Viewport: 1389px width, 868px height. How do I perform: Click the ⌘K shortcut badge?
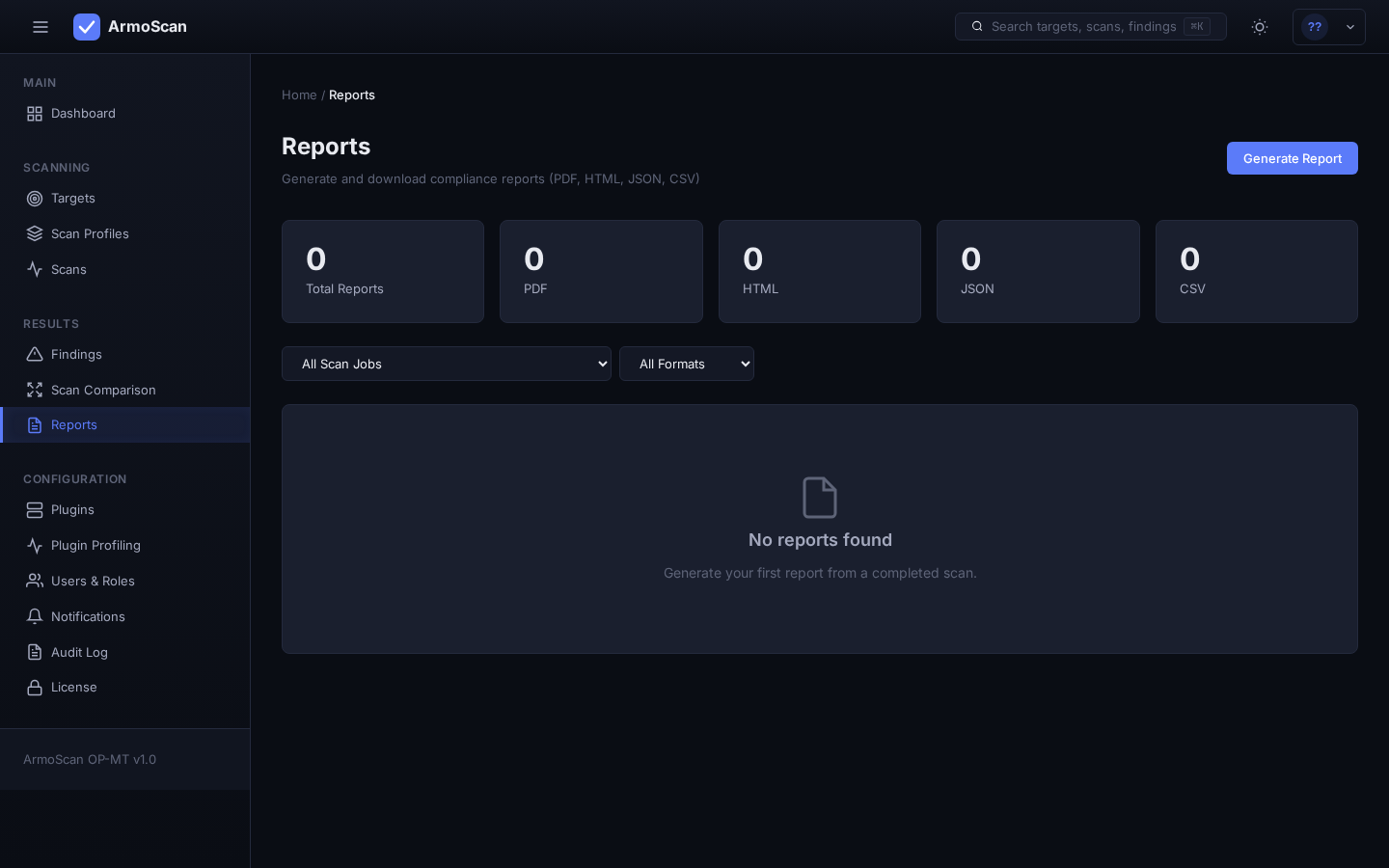[x=1197, y=26]
